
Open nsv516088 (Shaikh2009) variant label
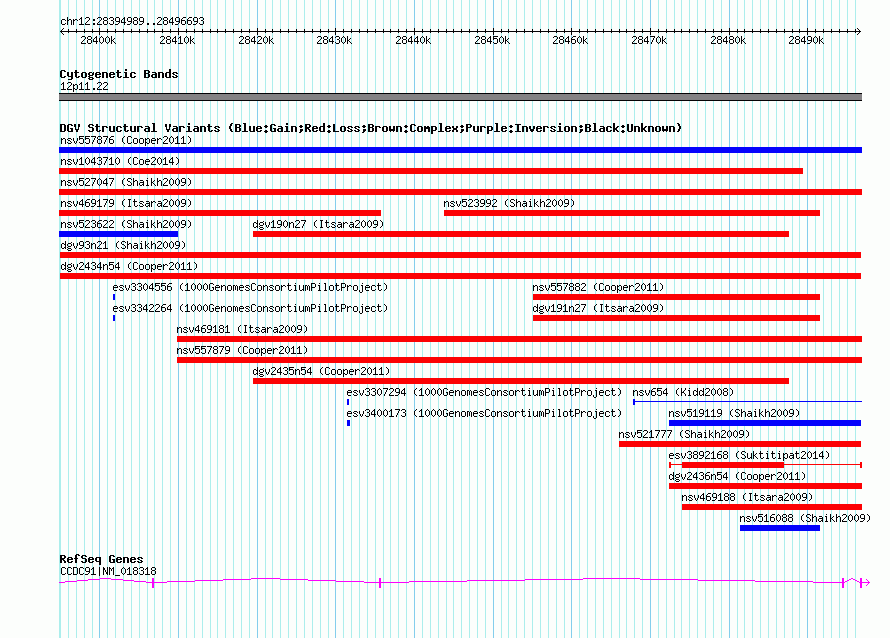click(805, 518)
